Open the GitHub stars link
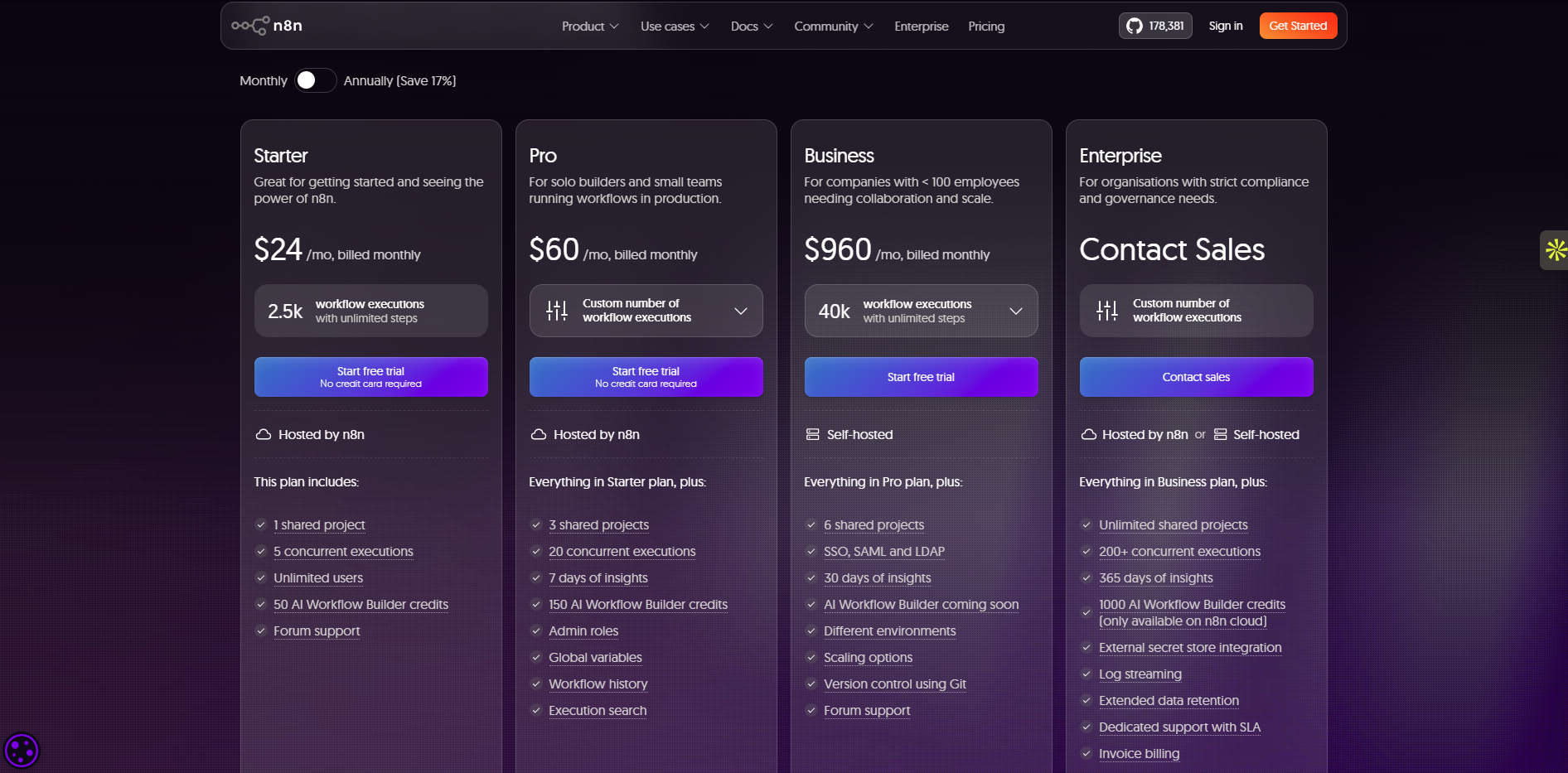Image resolution: width=1568 pixels, height=773 pixels. pos(1154,26)
